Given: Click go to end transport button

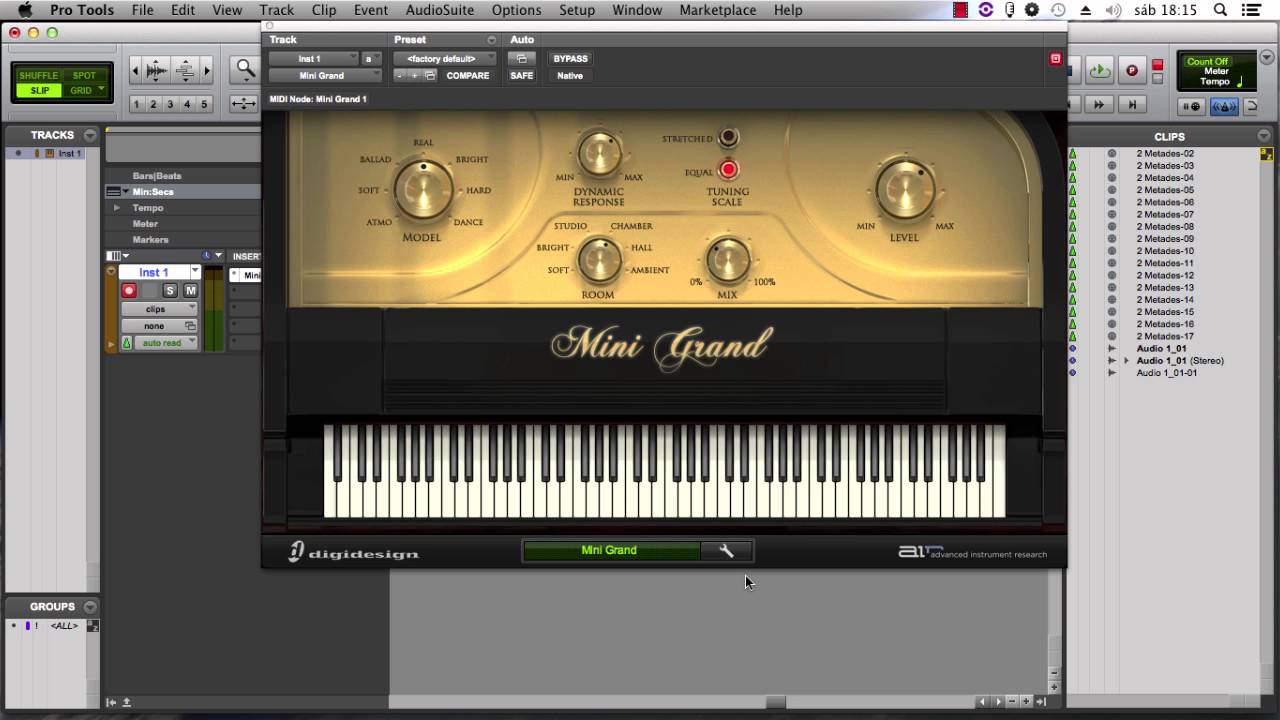Looking at the screenshot, I should 1132,104.
